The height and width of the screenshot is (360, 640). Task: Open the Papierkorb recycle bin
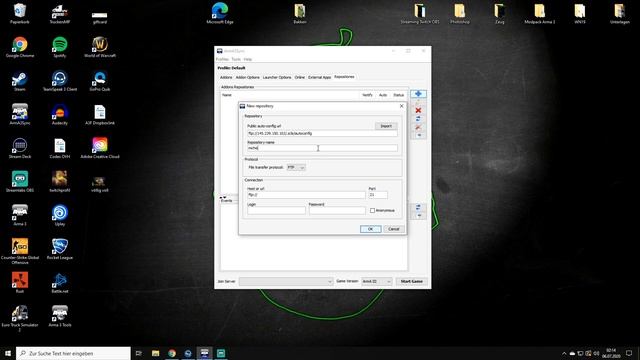[x=20, y=13]
